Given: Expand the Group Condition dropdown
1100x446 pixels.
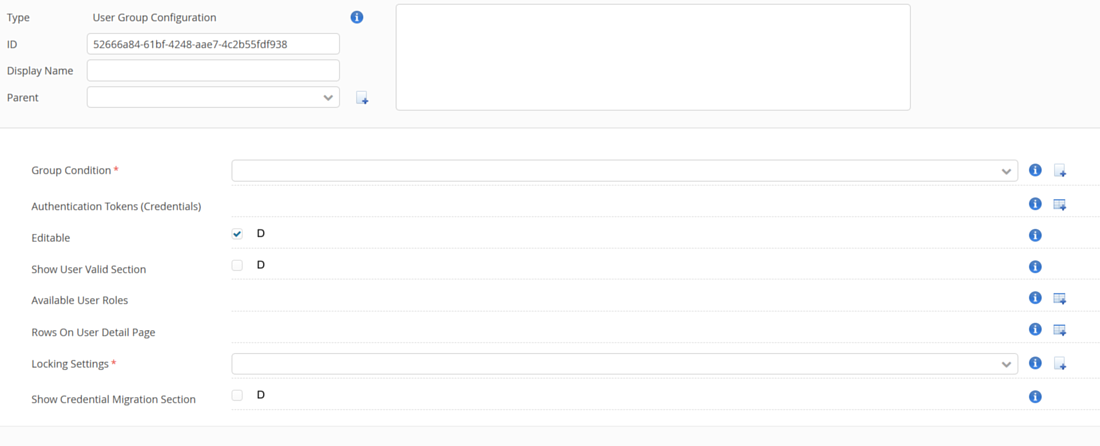Looking at the screenshot, I should [624, 171].
